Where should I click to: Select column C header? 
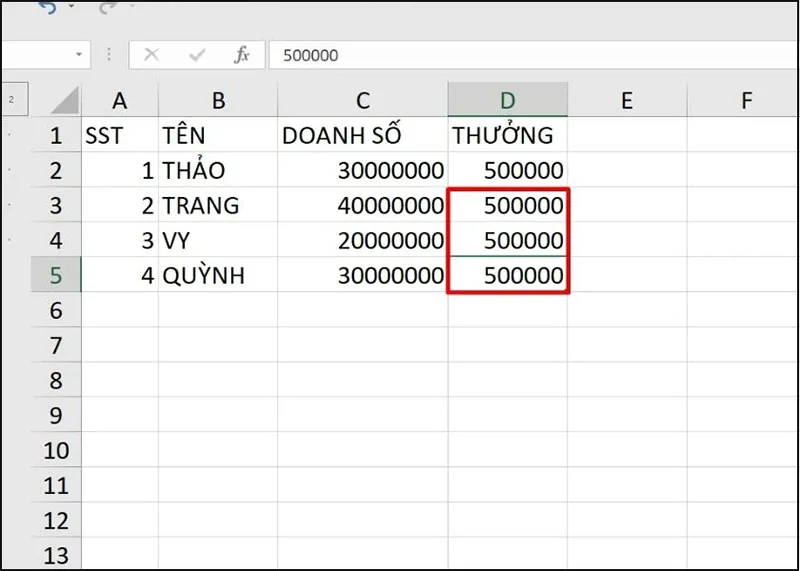click(x=363, y=100)
